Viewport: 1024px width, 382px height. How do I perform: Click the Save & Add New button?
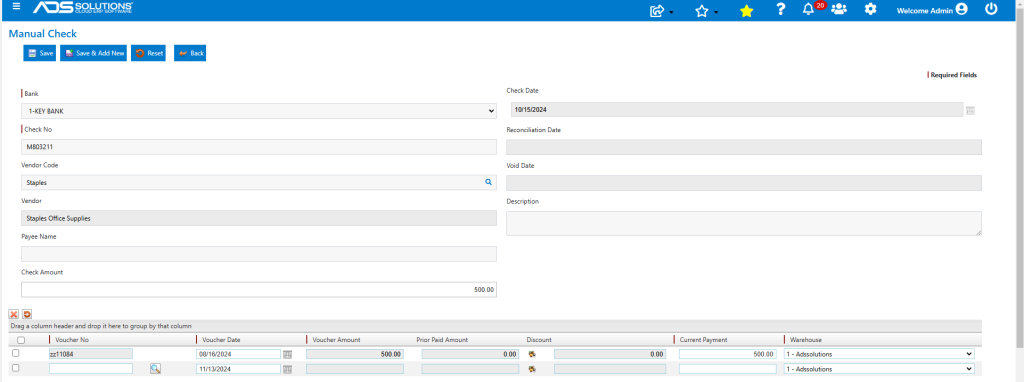pyautogui.click(x=93, y=54)
